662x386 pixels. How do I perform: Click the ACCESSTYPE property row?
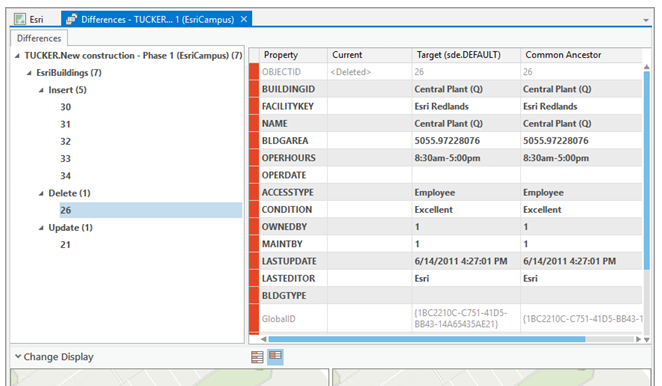446,193
